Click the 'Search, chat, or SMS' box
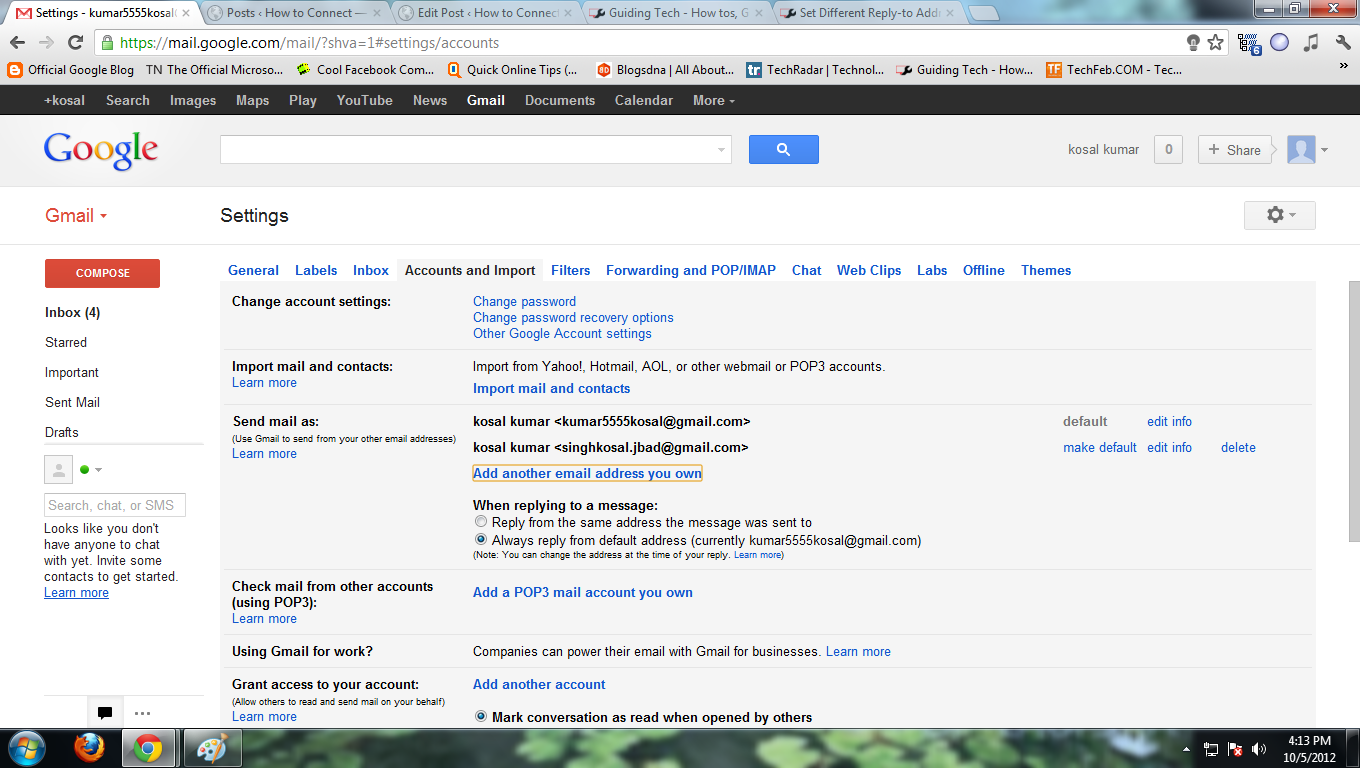The height and width of the screenshot is (768, 1360). pos(115,505)
